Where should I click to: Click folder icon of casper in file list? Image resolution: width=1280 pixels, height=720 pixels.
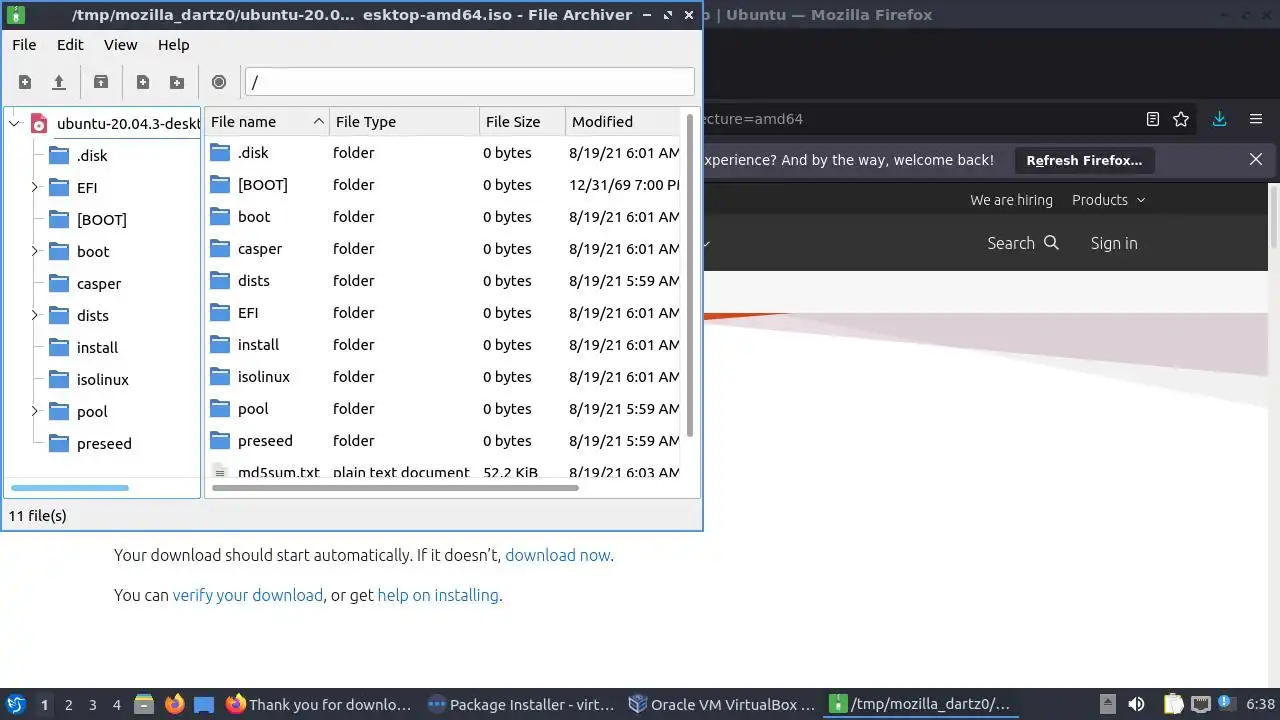tap(220, 249)
